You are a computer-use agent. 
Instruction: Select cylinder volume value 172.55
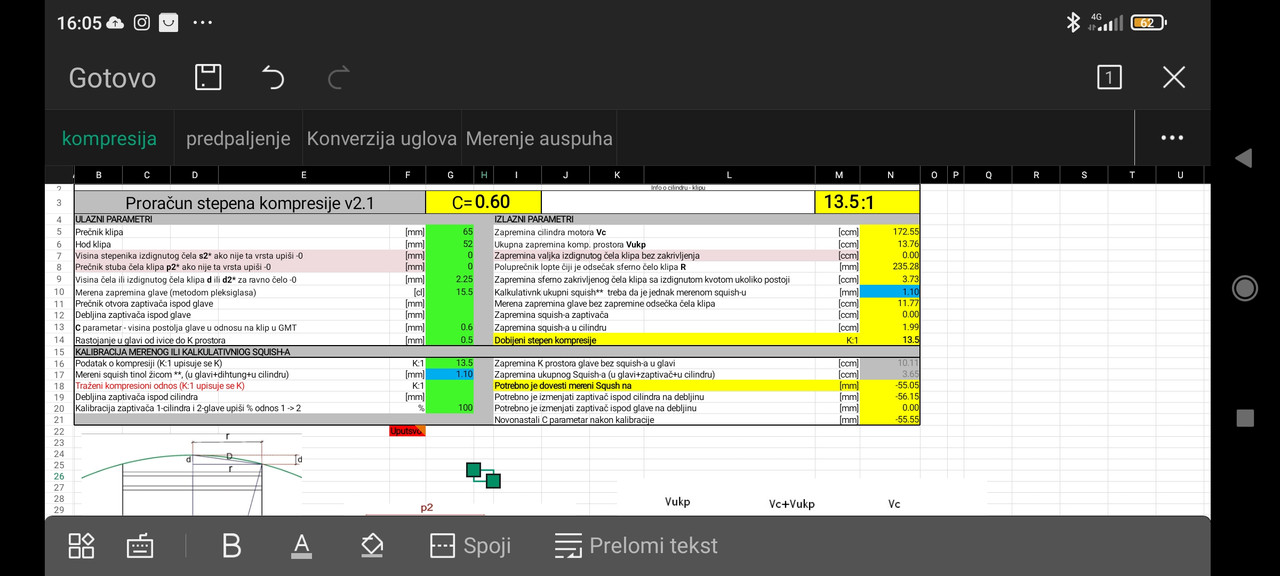point(892,231)
